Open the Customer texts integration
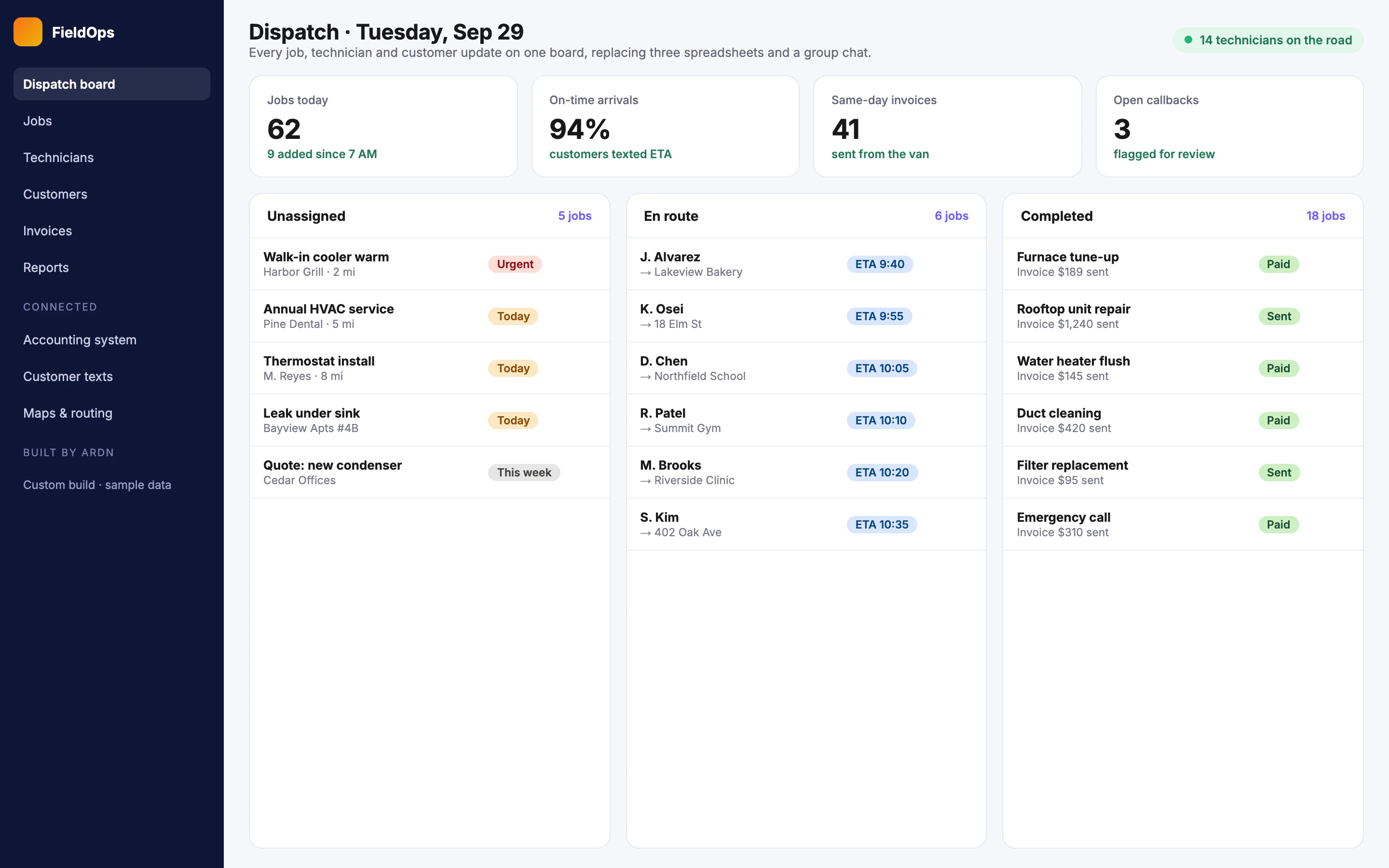Screen dimensions: 1389x868 [x=112, y=377]
